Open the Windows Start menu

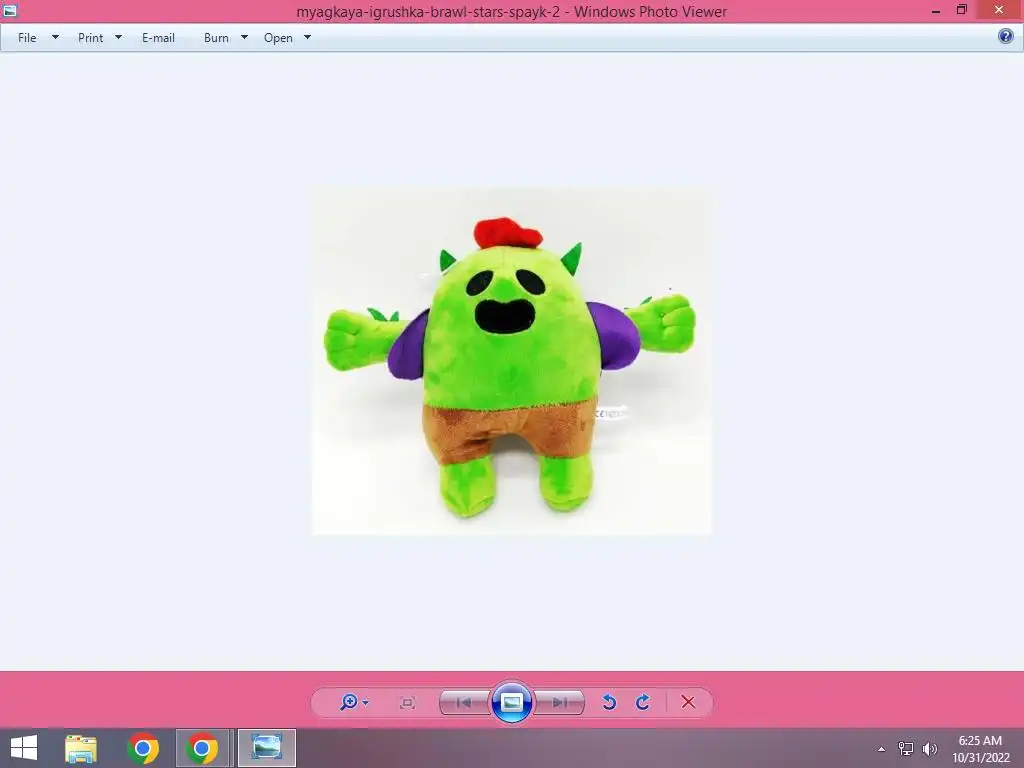click(24, 748)
